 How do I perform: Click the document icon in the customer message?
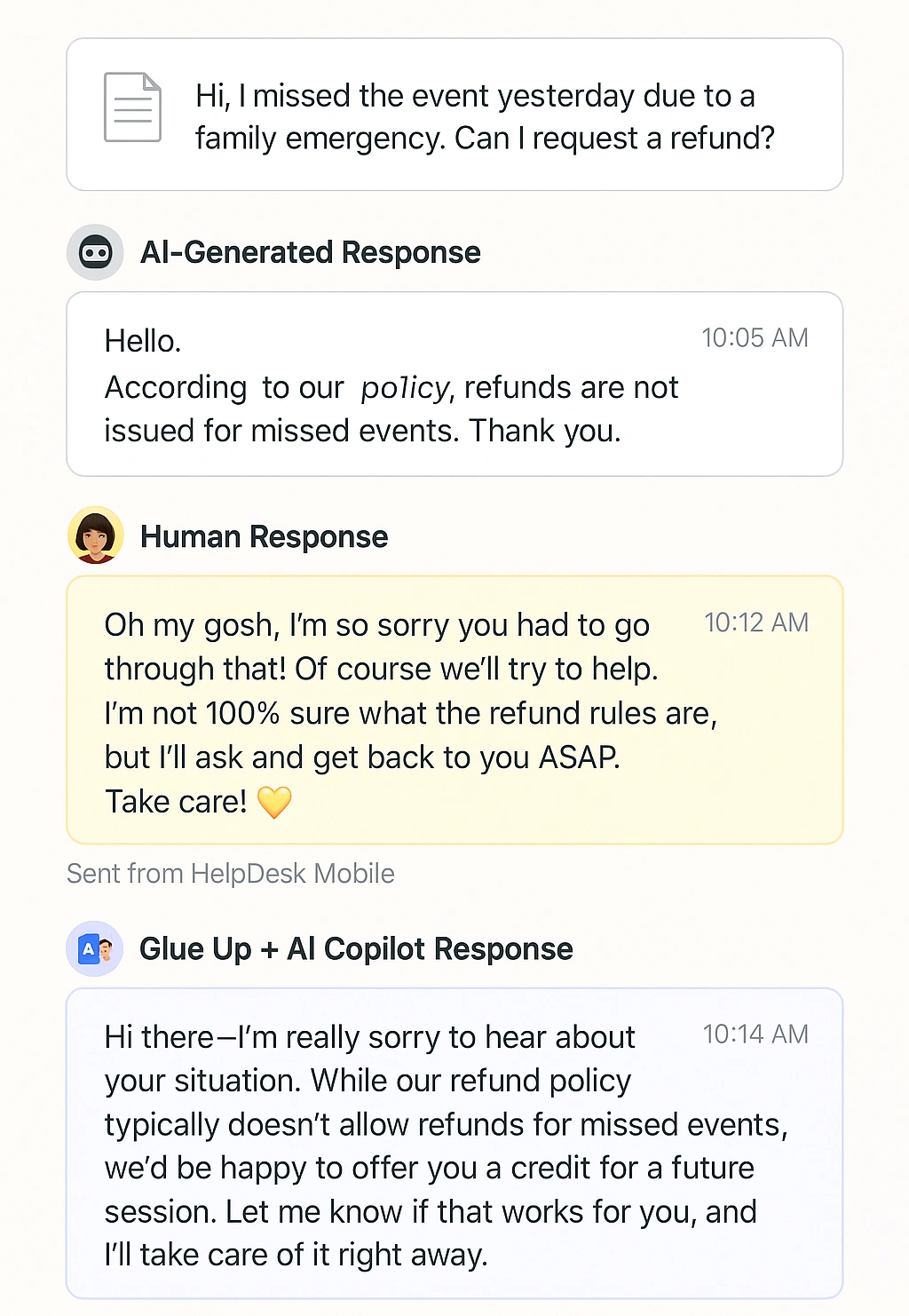(132, 107)
